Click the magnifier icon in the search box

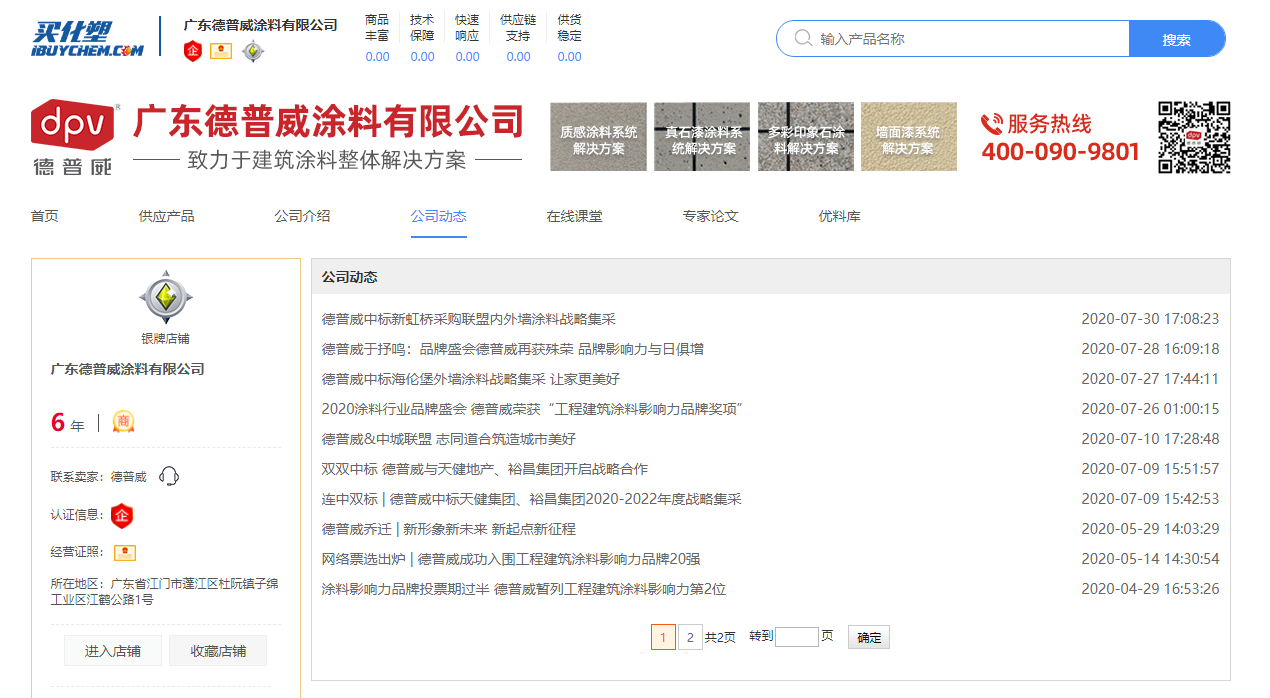coord(803,38)
